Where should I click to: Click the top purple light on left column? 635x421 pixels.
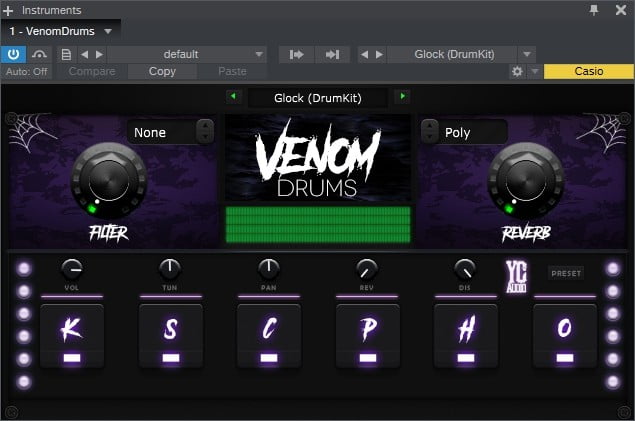pyautogui.click(x=24, y=268)
